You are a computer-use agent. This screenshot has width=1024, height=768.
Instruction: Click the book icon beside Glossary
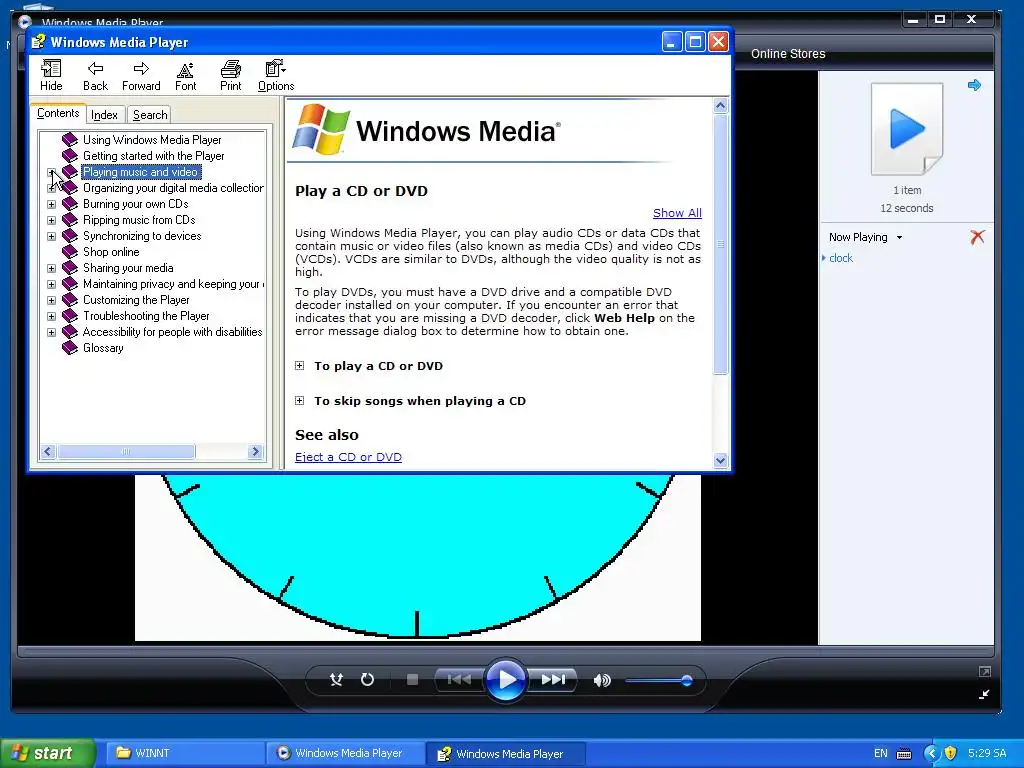[70, 347]
